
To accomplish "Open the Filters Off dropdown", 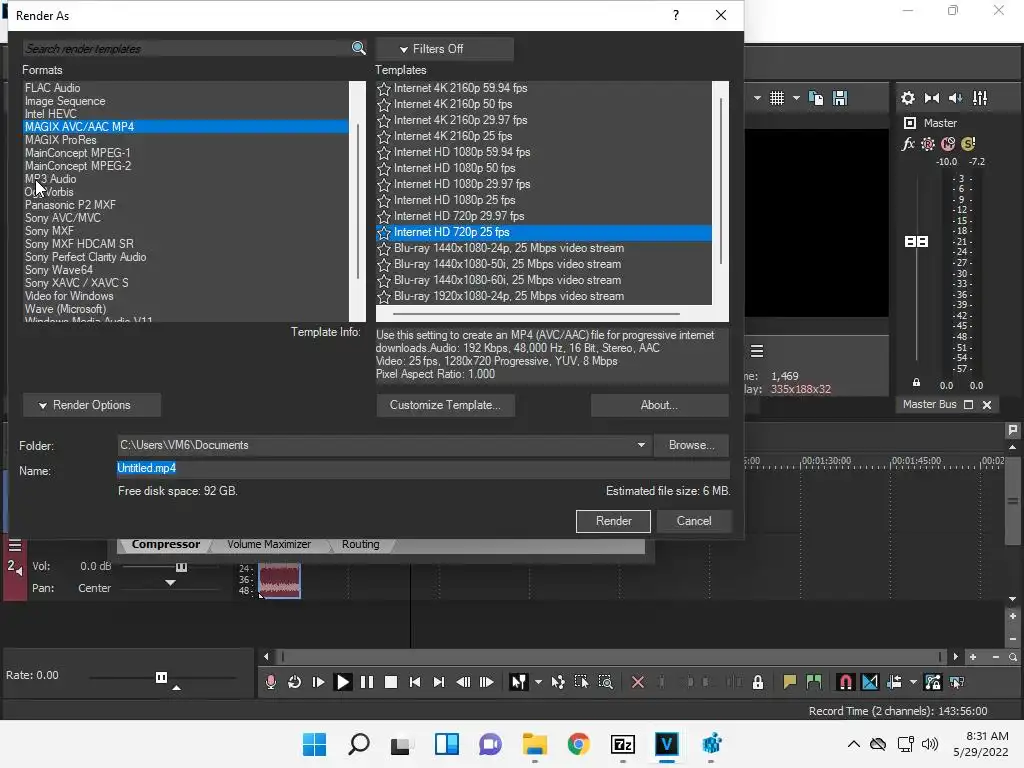I will click(x=444, y=49).
